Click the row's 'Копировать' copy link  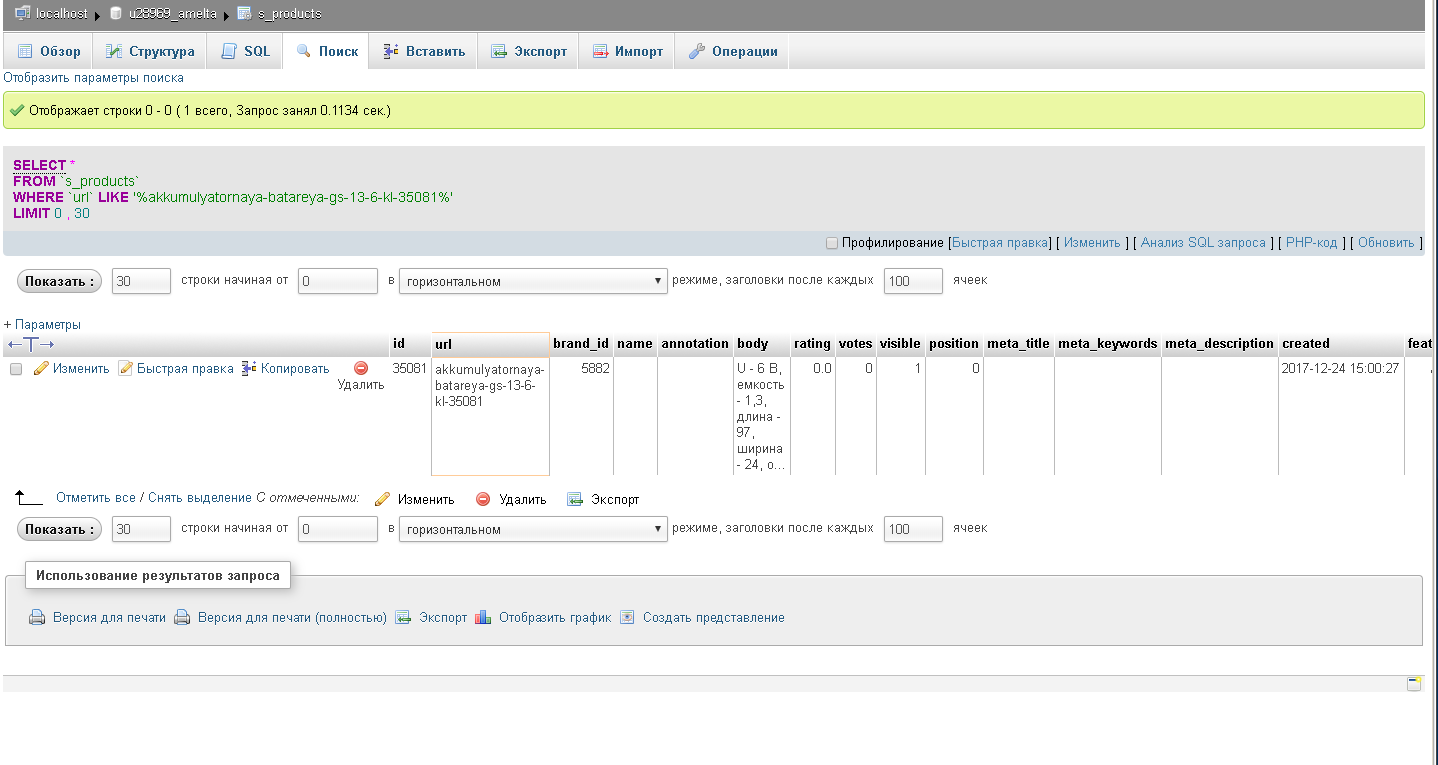coord(286,369)
